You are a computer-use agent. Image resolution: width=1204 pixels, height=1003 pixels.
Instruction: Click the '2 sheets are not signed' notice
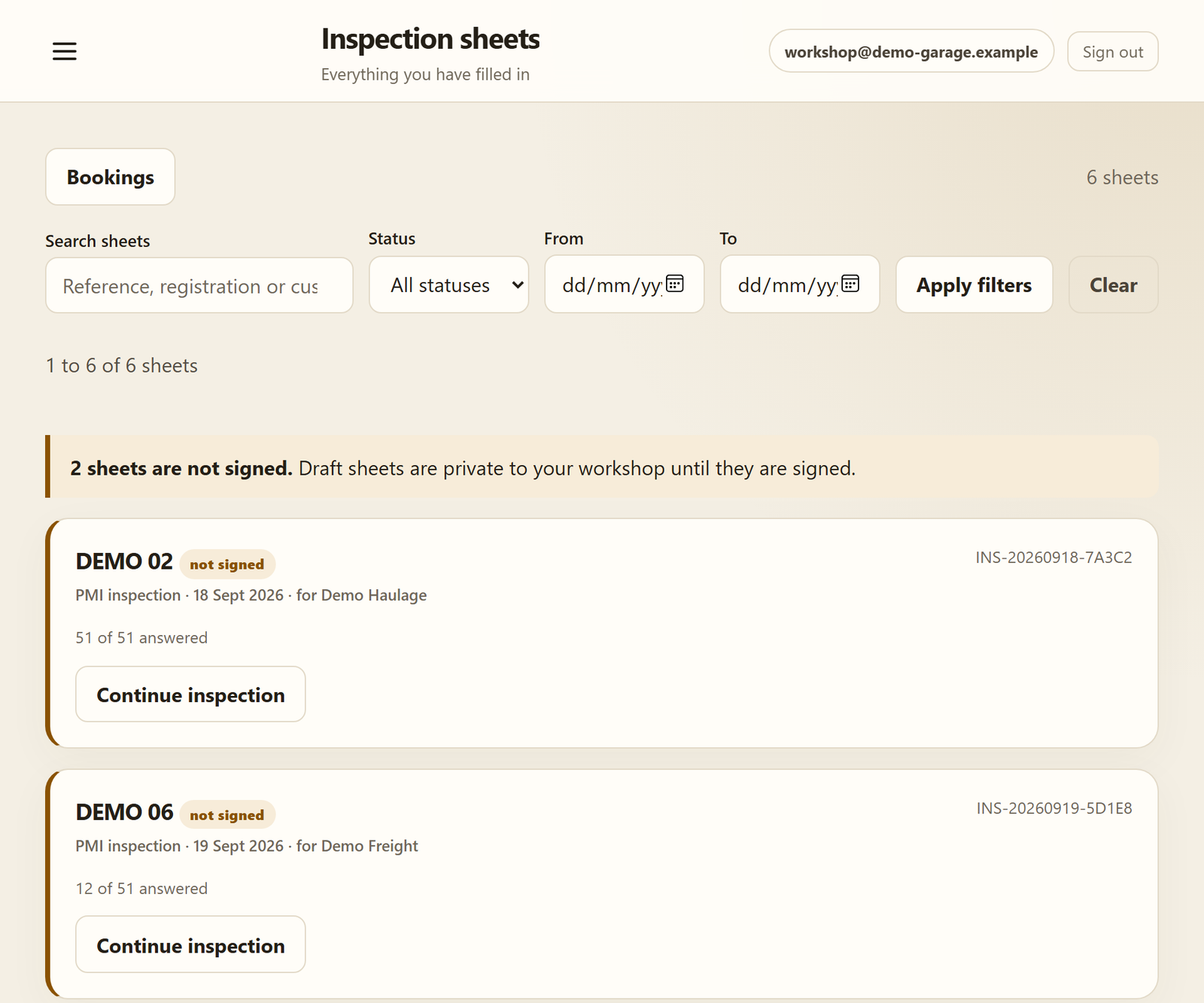coord(602,467)
